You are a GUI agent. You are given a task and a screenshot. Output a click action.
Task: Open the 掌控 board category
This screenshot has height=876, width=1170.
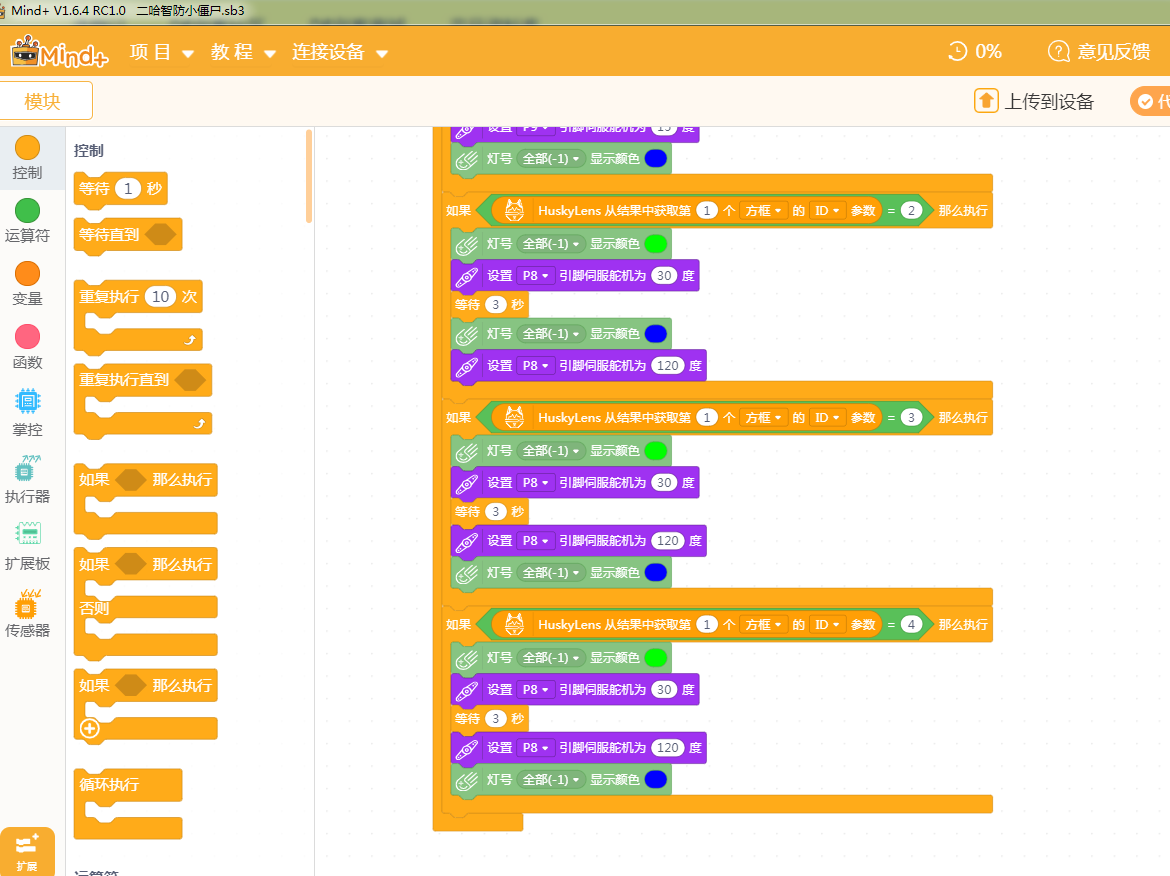click(28, 413)
